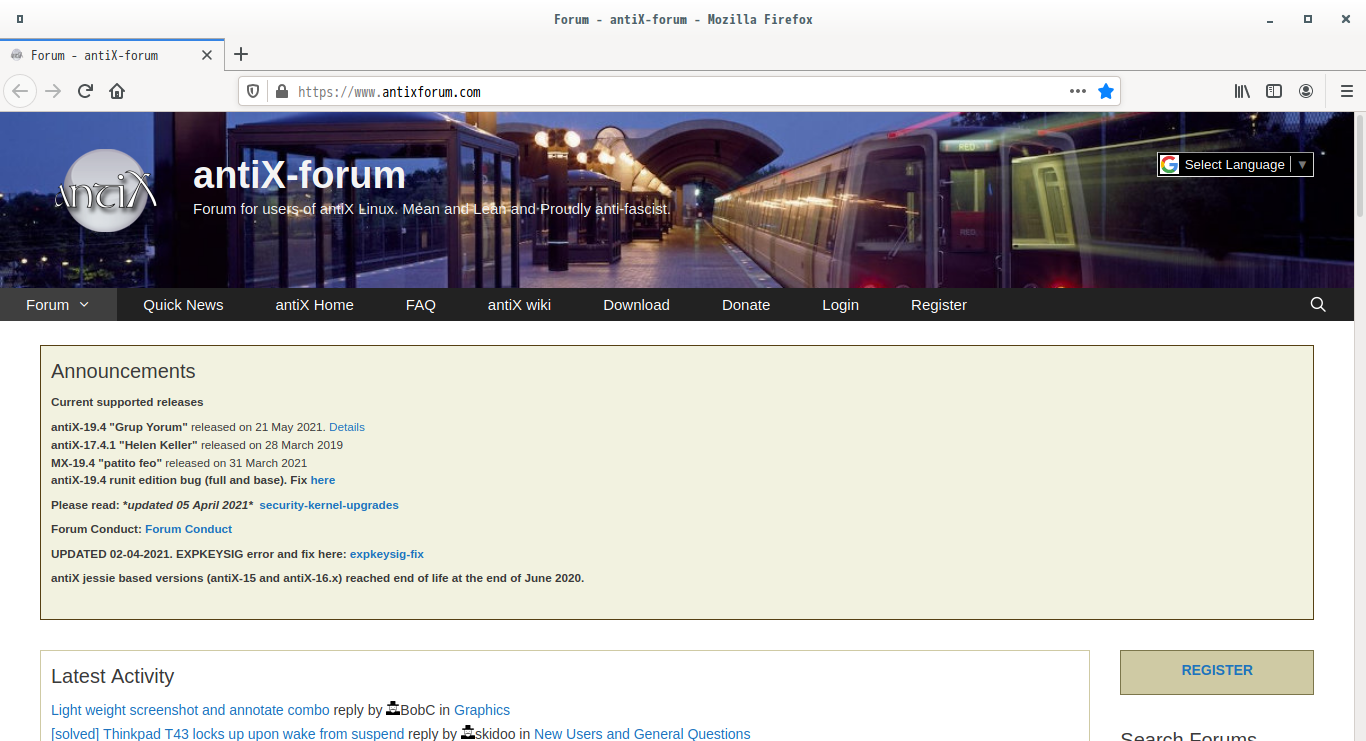Open the expkeysig-fix link
This screenshot has height=741, width=1366.
point(387,554)
